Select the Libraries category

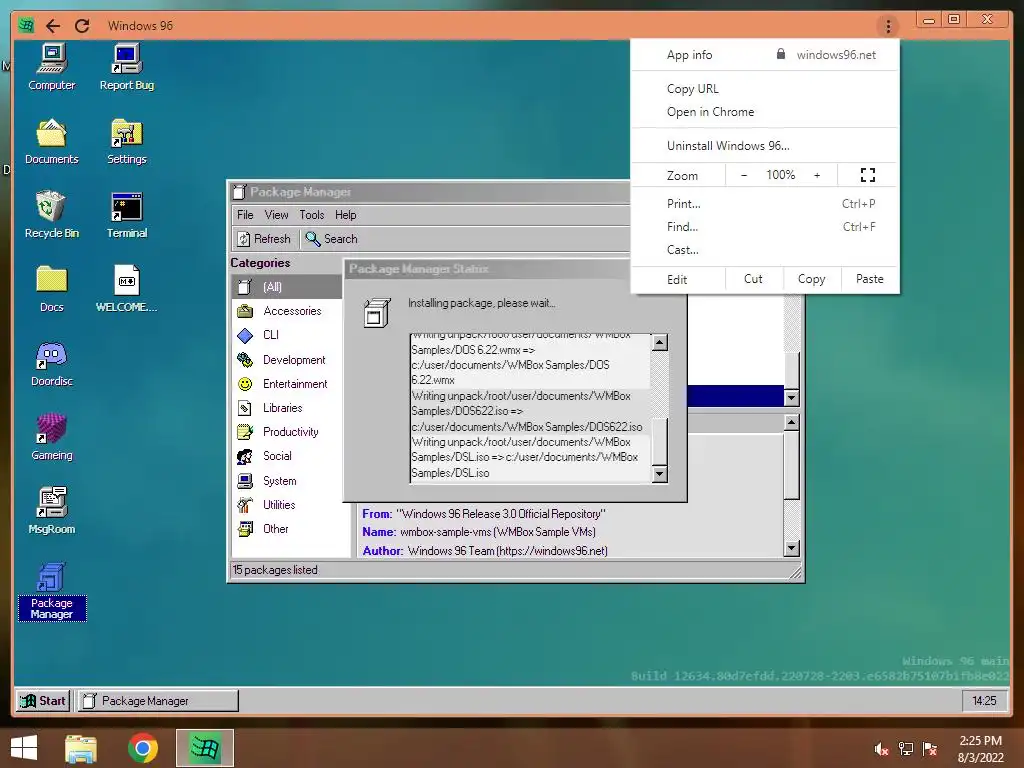(286, 408)
